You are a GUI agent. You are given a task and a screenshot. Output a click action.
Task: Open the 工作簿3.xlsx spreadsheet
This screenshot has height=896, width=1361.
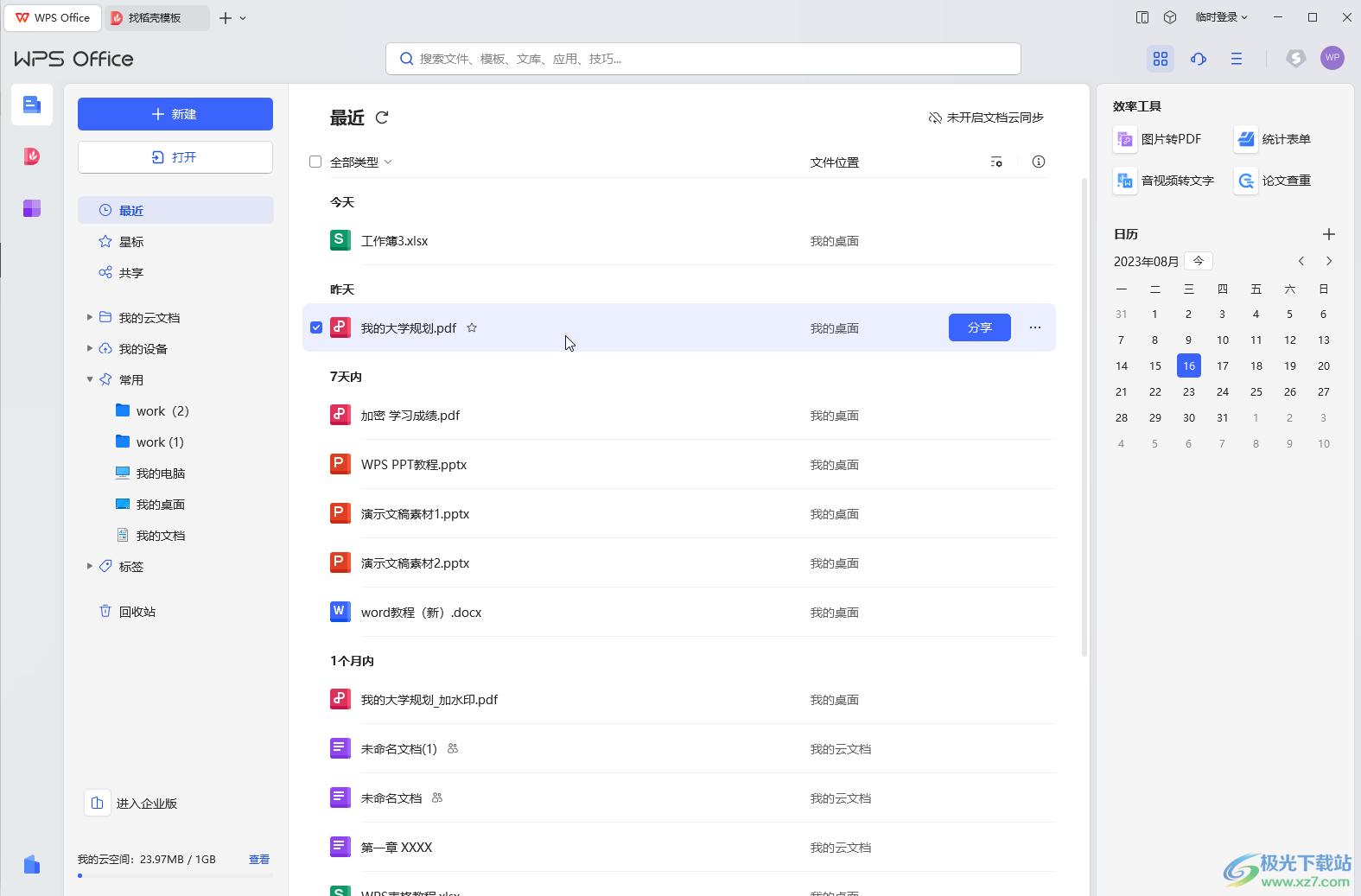pyautogui.click(x=679, y=241)
